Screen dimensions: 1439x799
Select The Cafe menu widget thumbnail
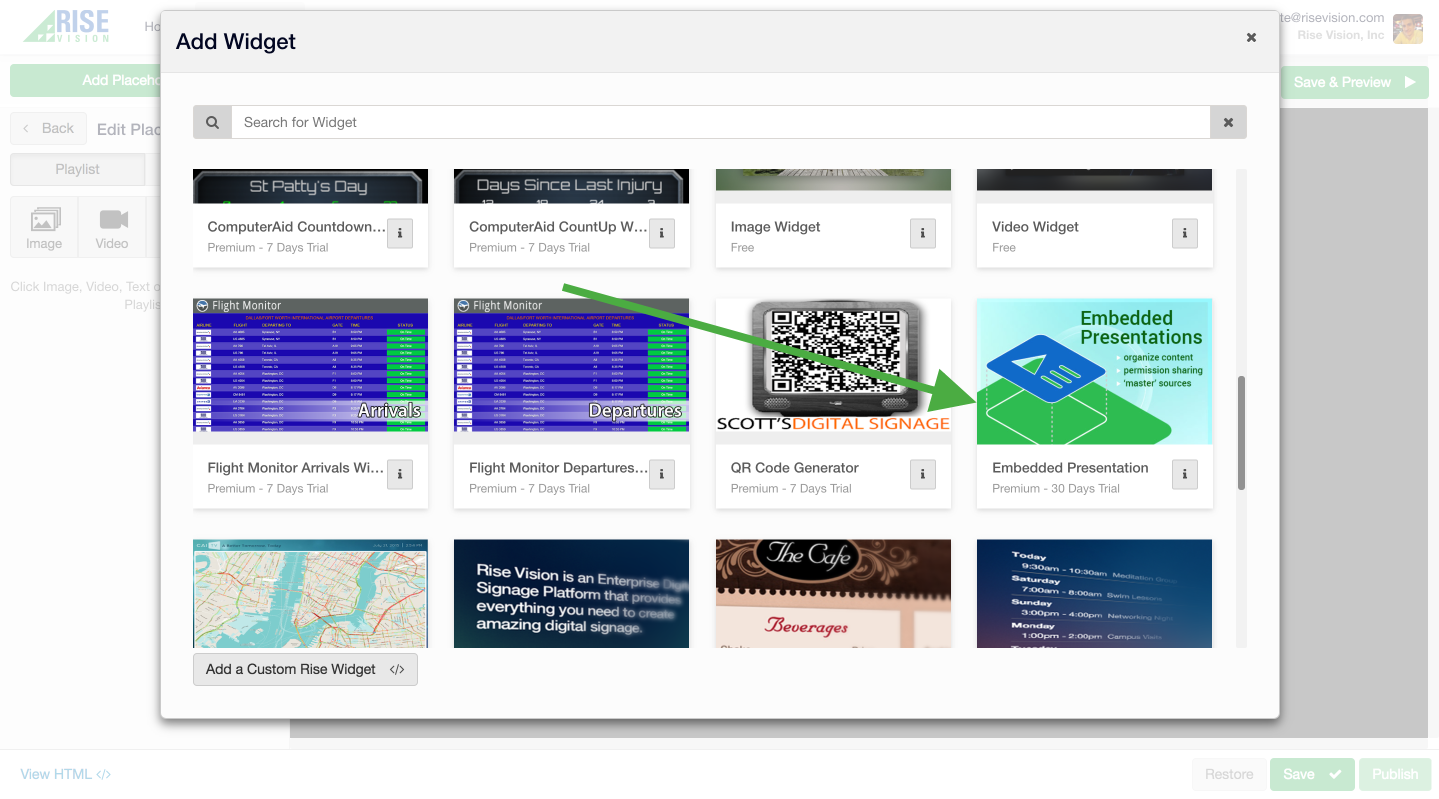pyautogui.click(x=833, y=594)
